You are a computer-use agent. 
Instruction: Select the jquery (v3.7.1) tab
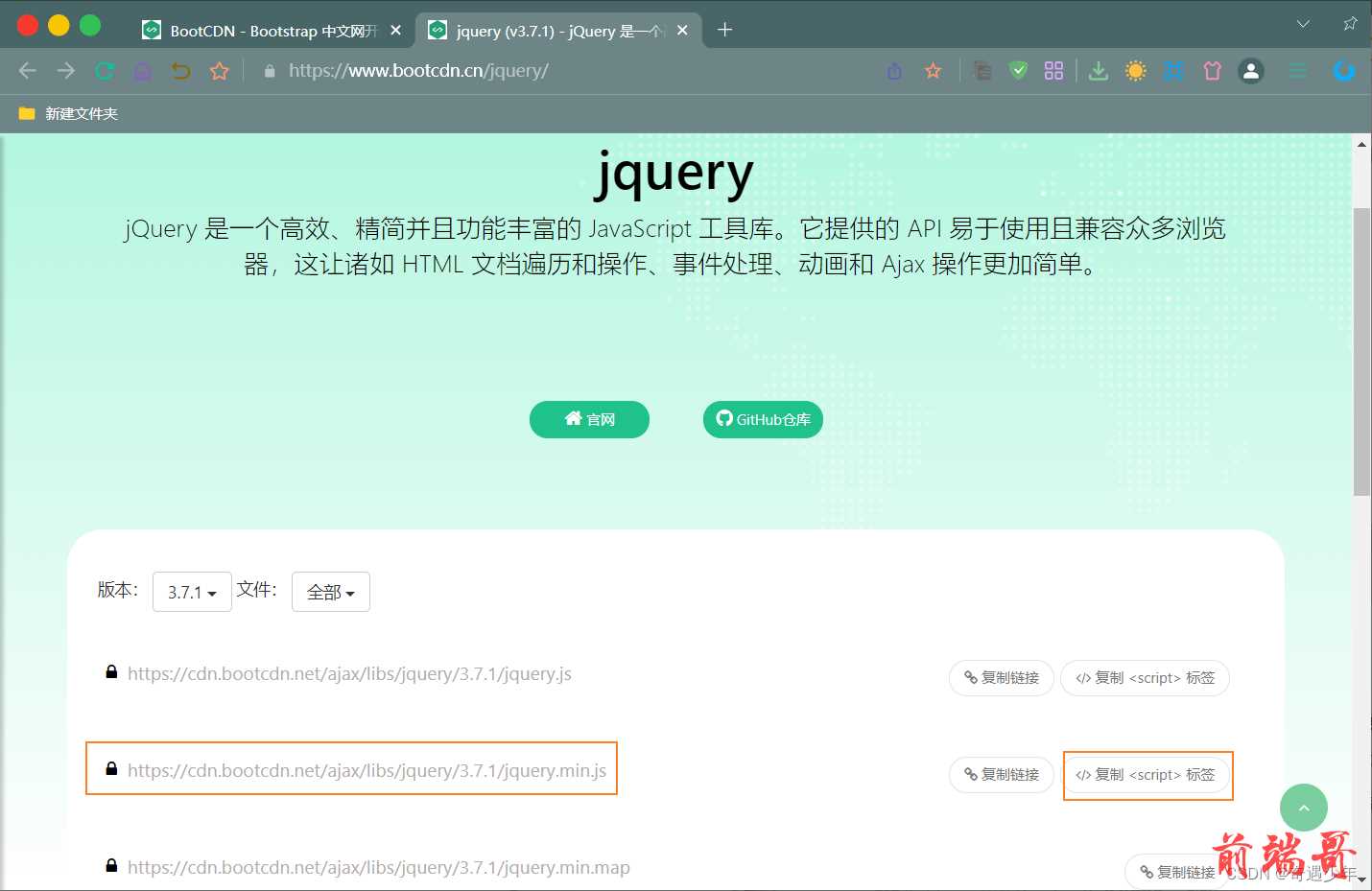(x=558, y=31)
